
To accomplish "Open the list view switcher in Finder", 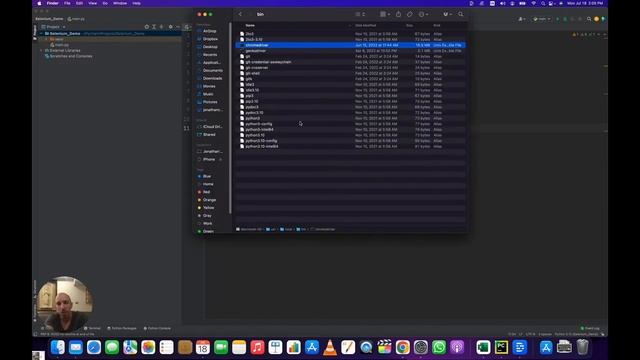I will point(360,14).
